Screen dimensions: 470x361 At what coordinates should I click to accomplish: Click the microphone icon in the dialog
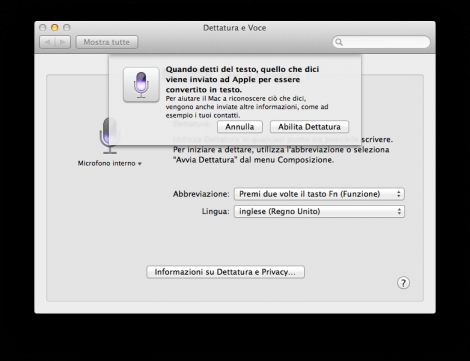pyautogui.click(x=141, y=85)
